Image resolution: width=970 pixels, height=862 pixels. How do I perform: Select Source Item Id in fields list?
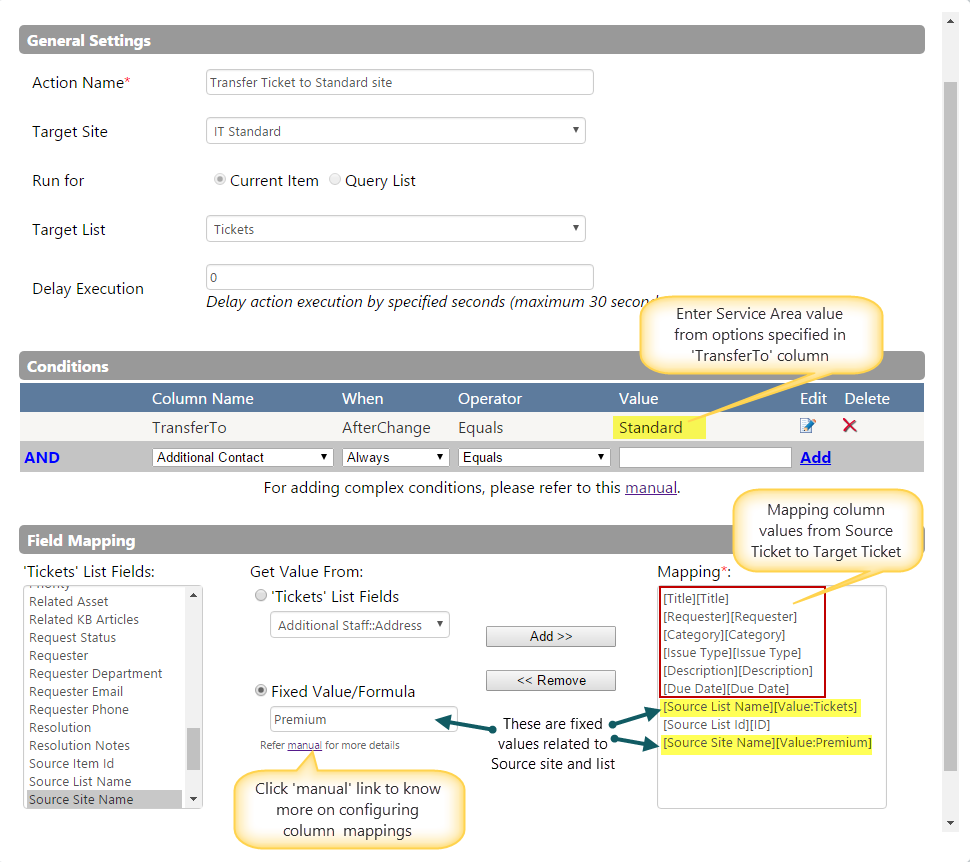click(x=72, y=763)
